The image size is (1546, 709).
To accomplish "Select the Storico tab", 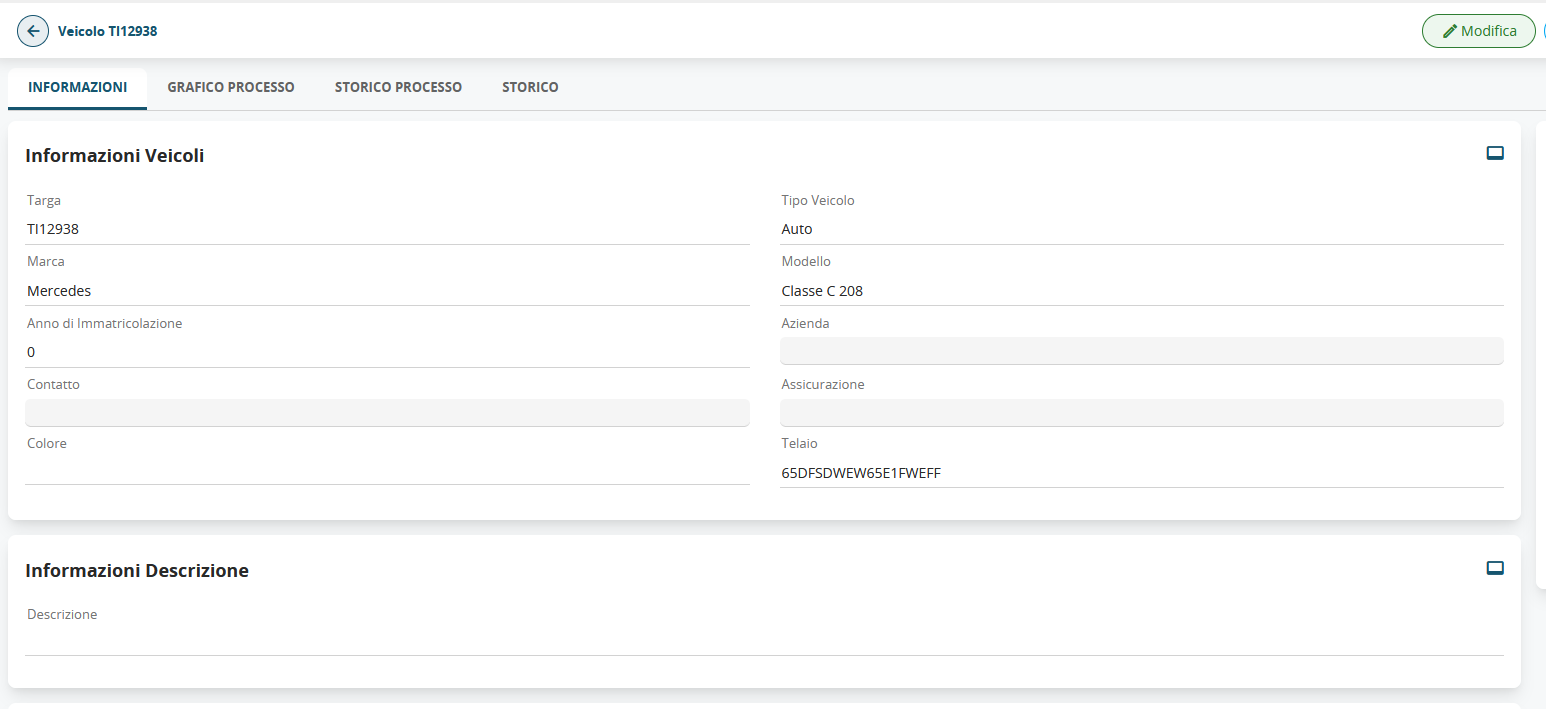I will click(530, 88).
